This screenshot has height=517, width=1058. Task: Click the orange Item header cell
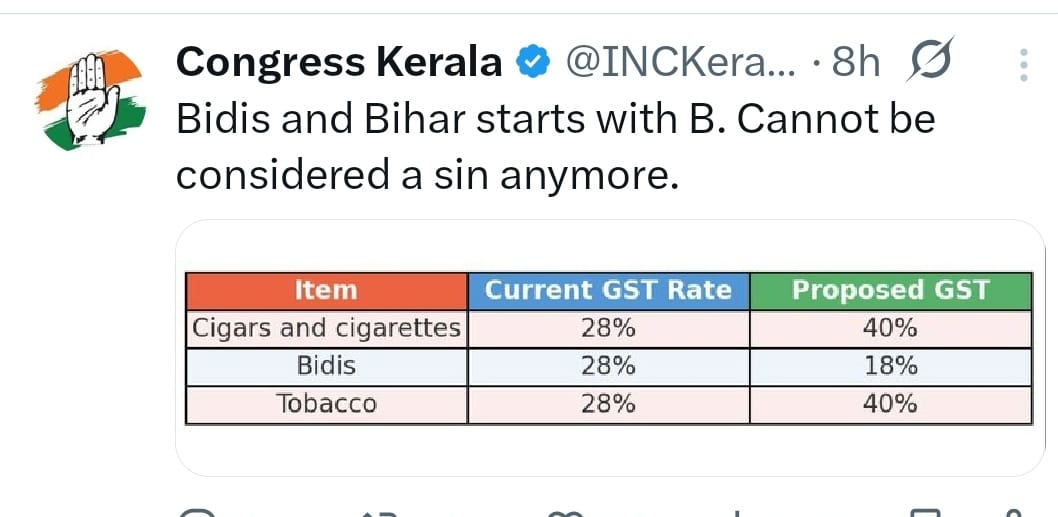(x=327, y=291)
